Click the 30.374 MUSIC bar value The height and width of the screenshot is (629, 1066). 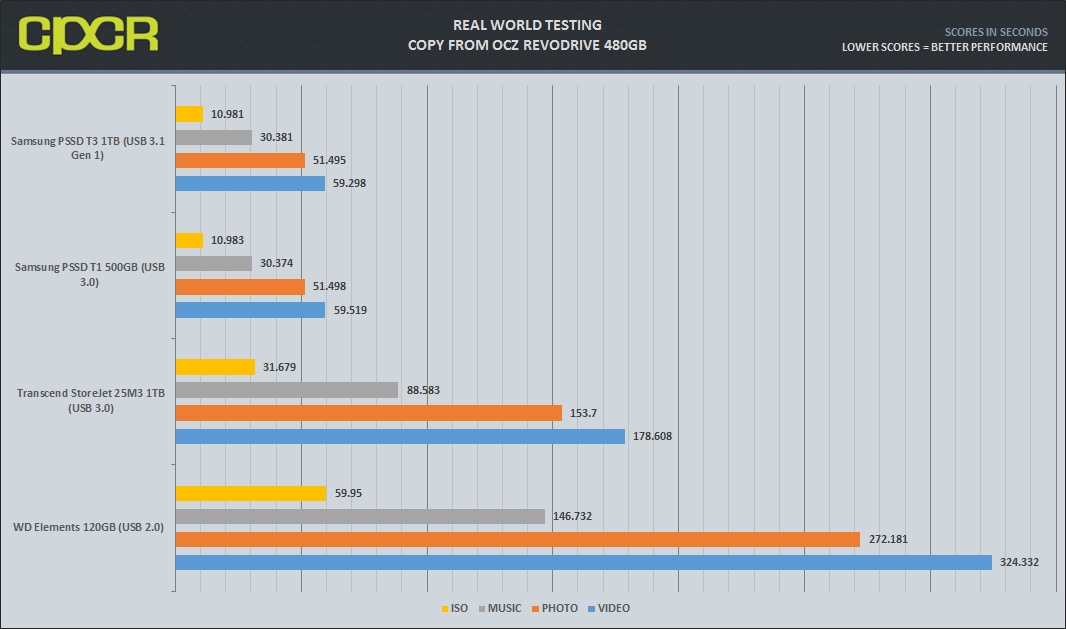[276, 263]
